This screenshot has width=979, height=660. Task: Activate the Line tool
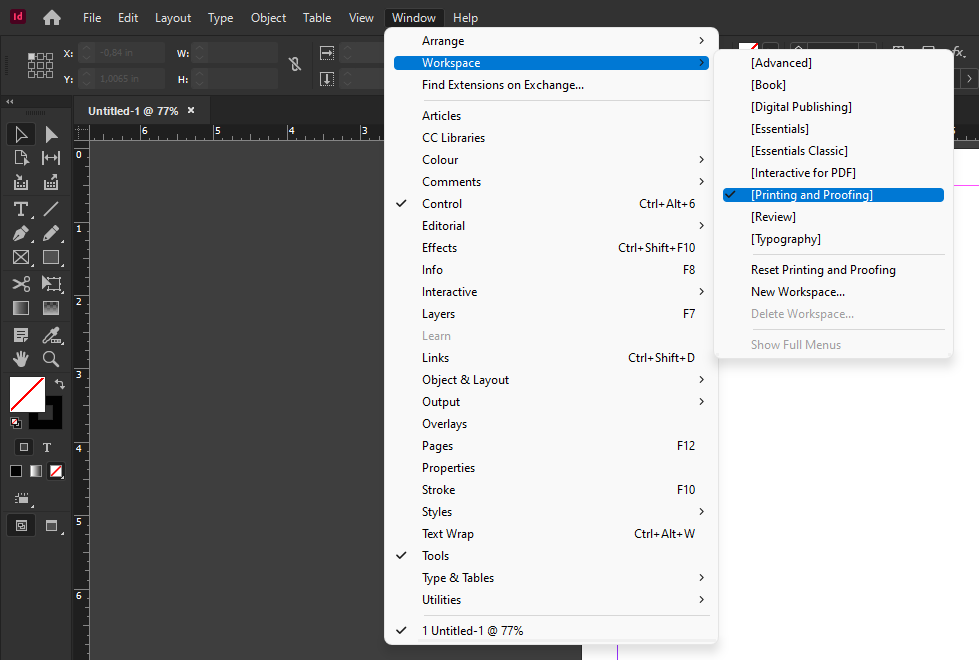(x=51, y=209)
